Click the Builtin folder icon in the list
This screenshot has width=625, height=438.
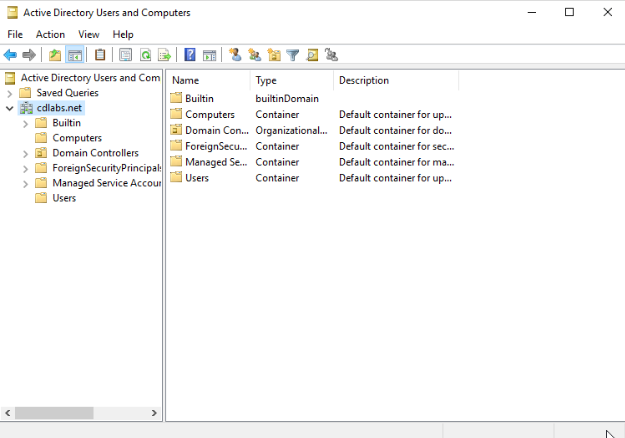tap(176, 98)
